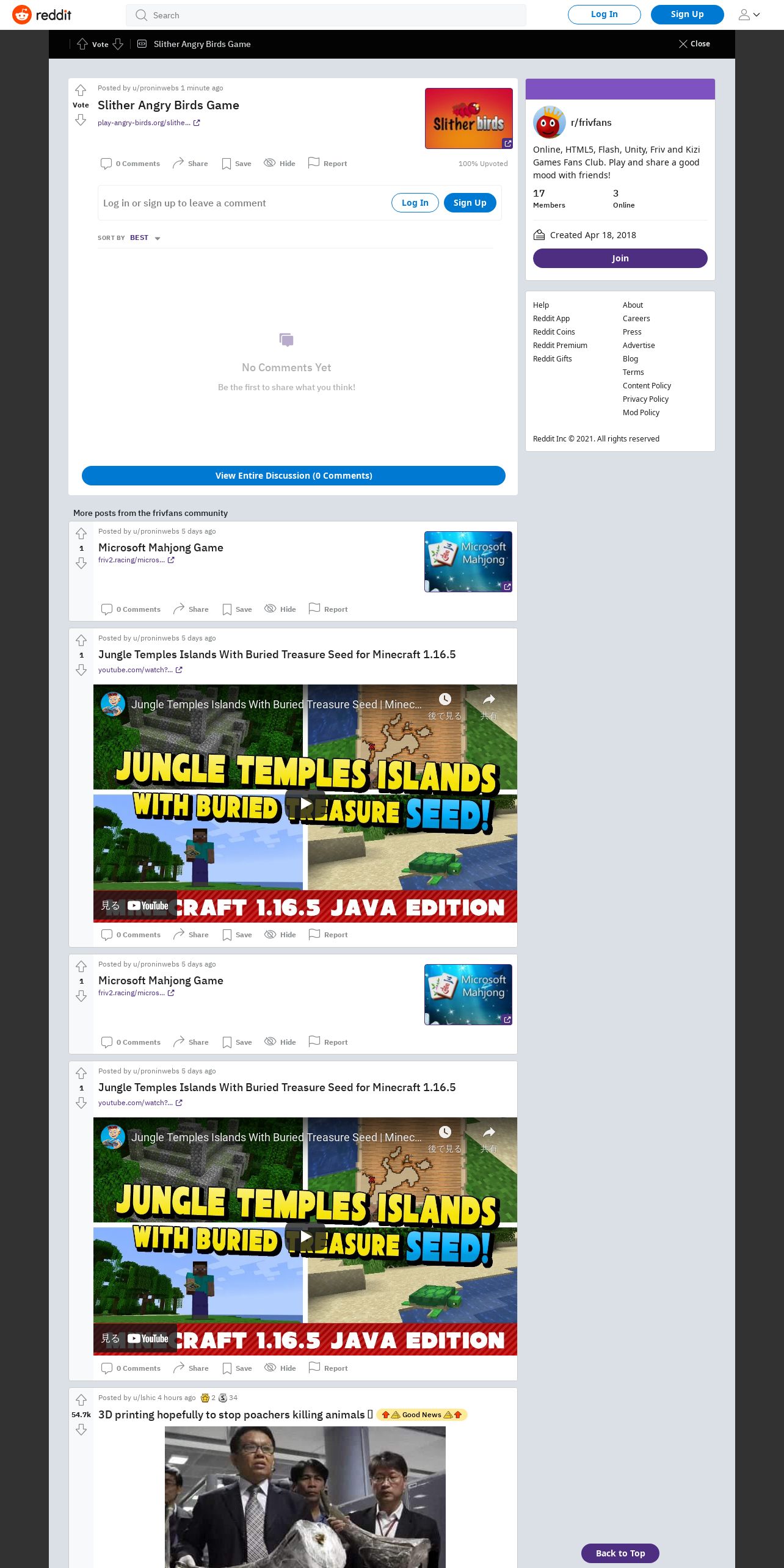Viewport: 784px width, 1568px height.
Task: Save the first Microsoft Mahjong Game post
Action: tap(237, 609)
